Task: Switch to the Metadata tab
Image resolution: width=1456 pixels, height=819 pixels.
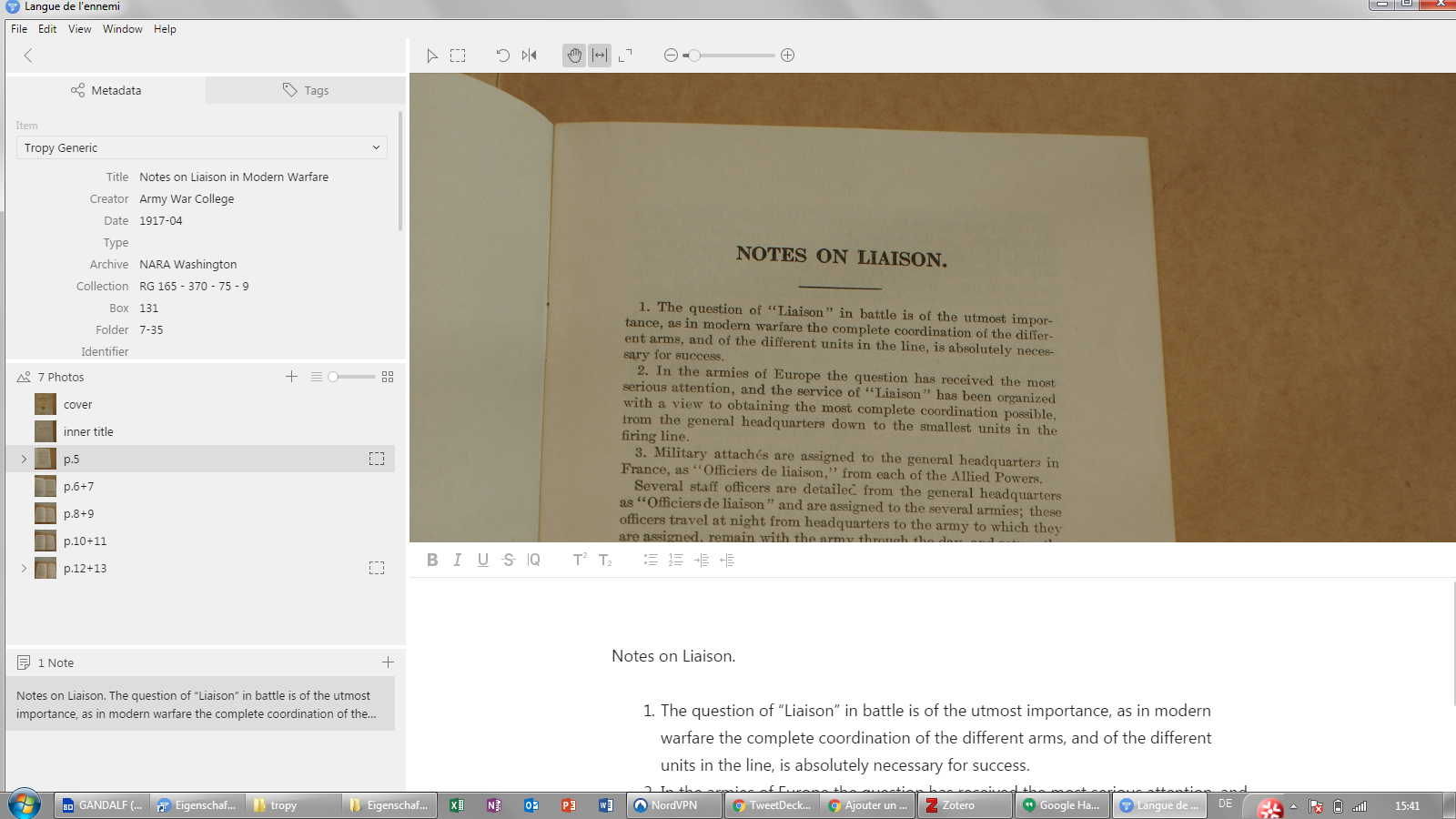Action: click(x=106, y=90)
